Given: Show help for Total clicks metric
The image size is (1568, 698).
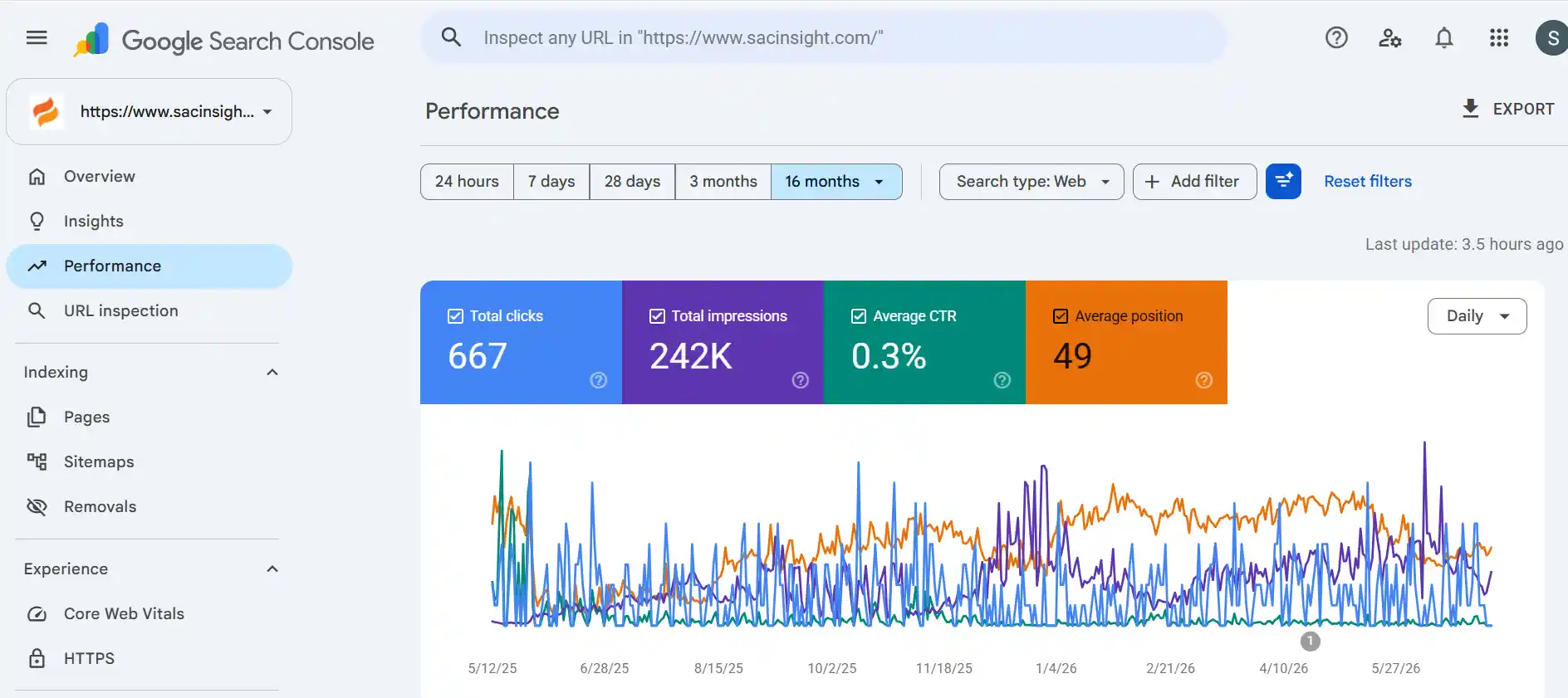Looking at the screenshot, I should tap(598, 380).
